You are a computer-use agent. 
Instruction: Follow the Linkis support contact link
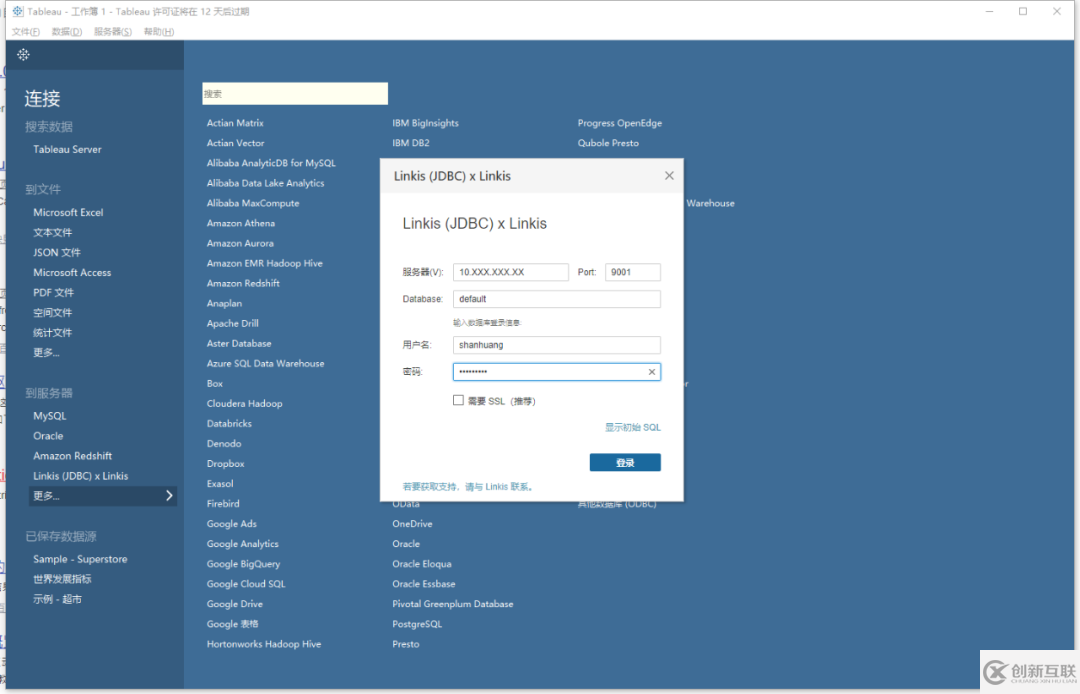pyautogui.click(x=468, y=487)
